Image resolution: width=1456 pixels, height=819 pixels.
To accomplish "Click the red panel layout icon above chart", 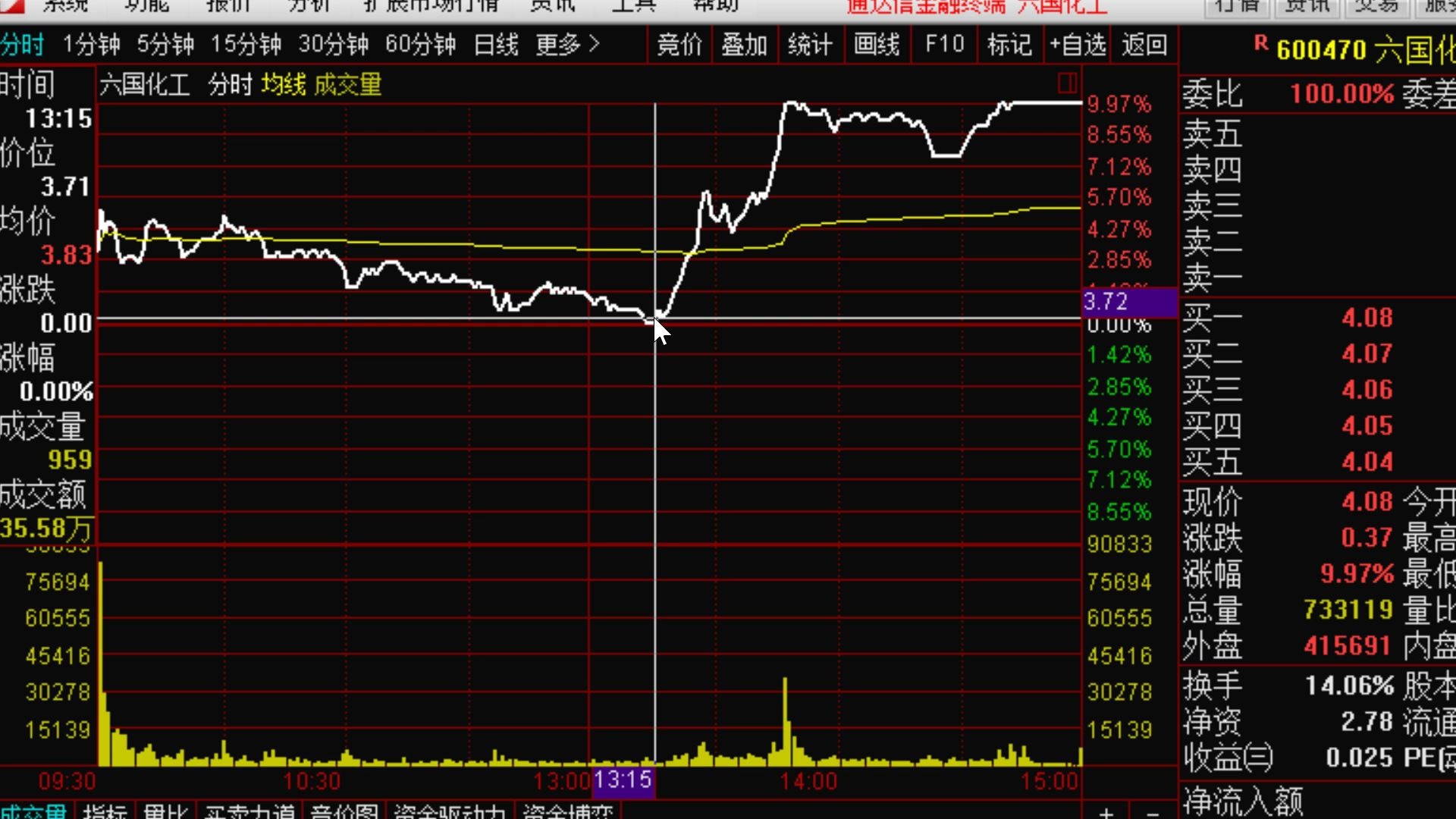I will (1067, 83).
